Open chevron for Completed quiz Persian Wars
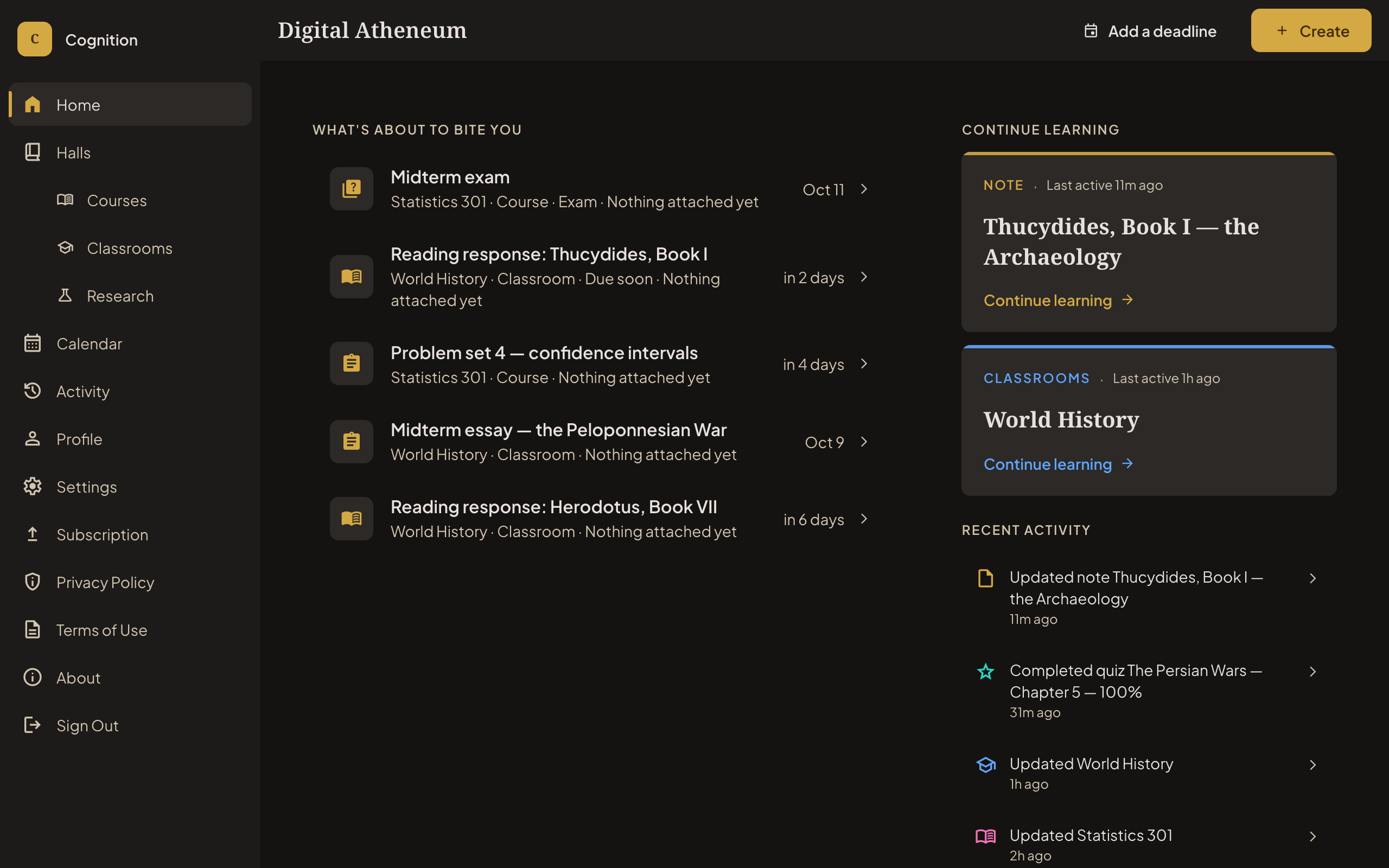1389x868 pixels. (x=1312, y=672)
